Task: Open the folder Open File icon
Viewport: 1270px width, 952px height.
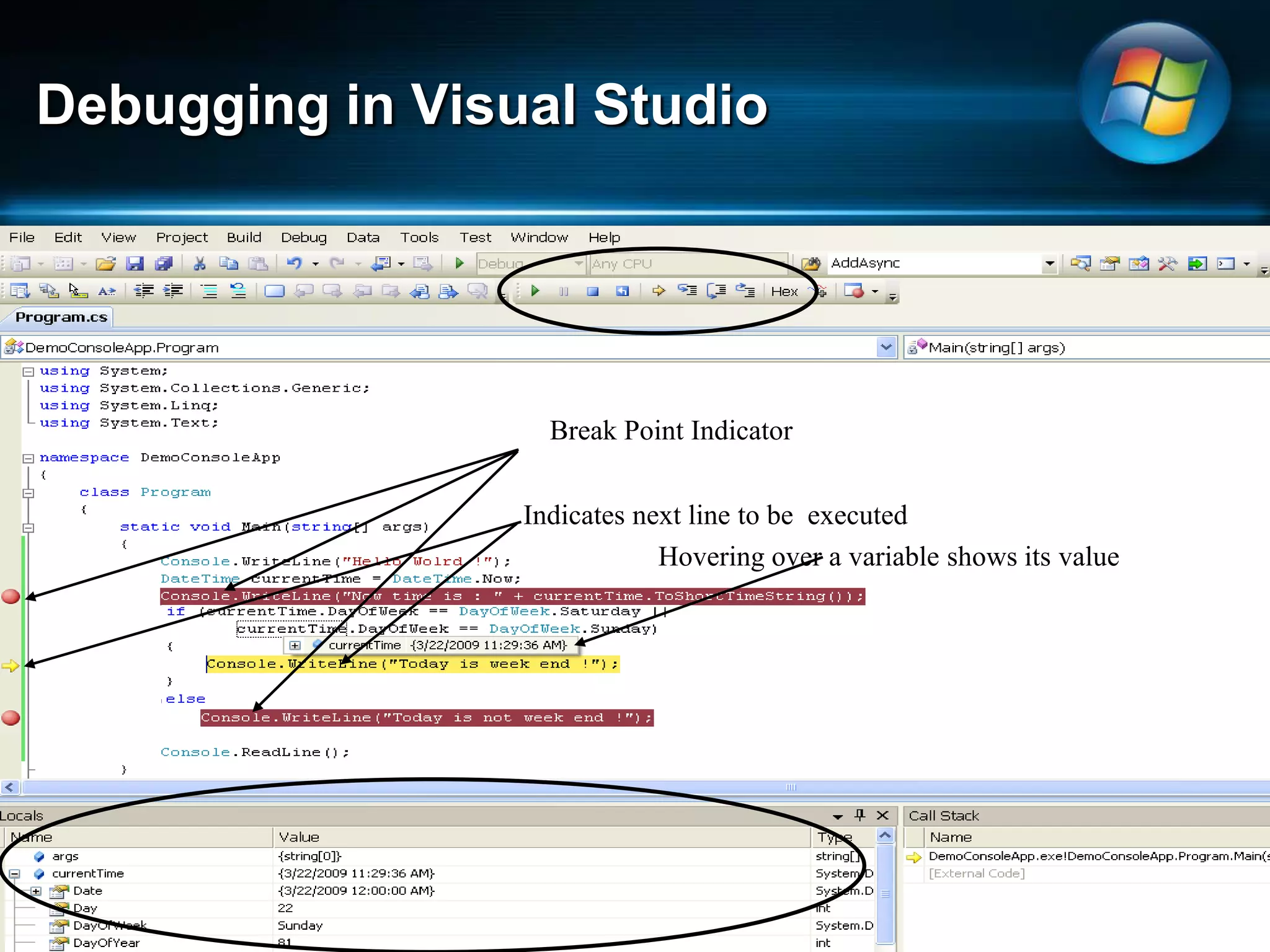Action: tap(105, 264)
